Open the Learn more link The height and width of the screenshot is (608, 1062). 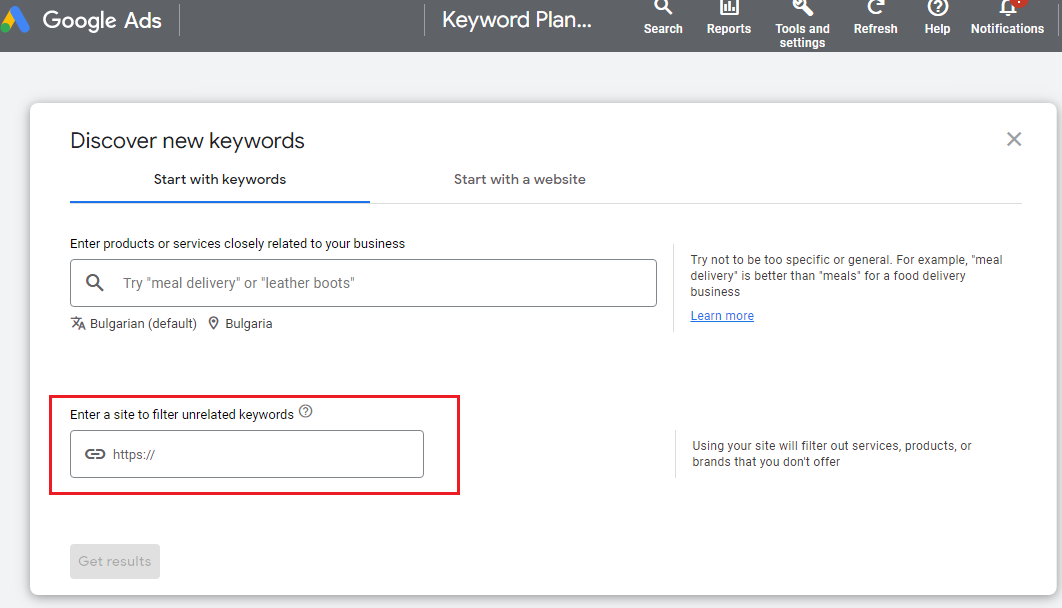point(722,316)
